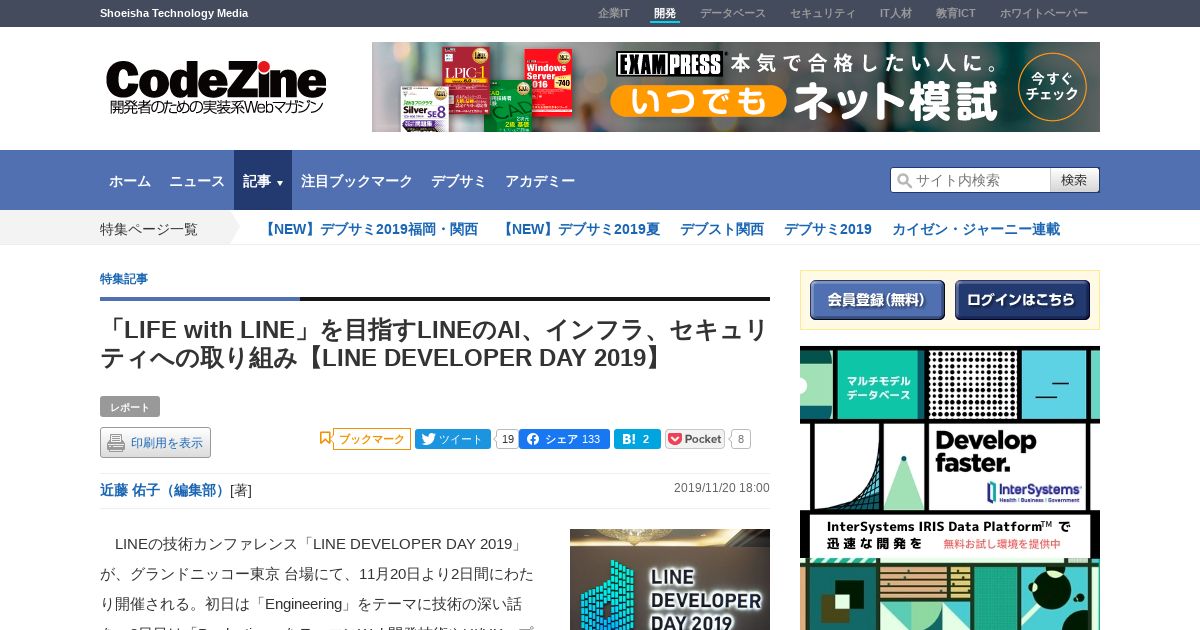Switch to データベース top tab
This screenshot has height=630, width=1200.
[x=733, y=13]
